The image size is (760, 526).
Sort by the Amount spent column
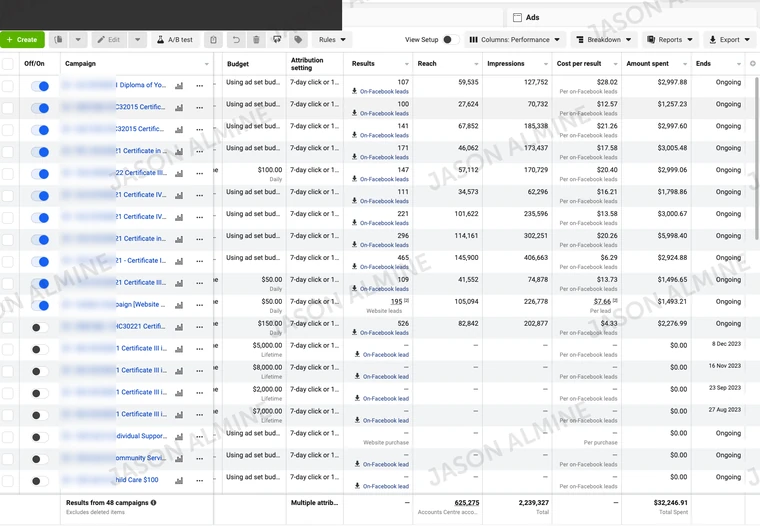coord(656,64)
